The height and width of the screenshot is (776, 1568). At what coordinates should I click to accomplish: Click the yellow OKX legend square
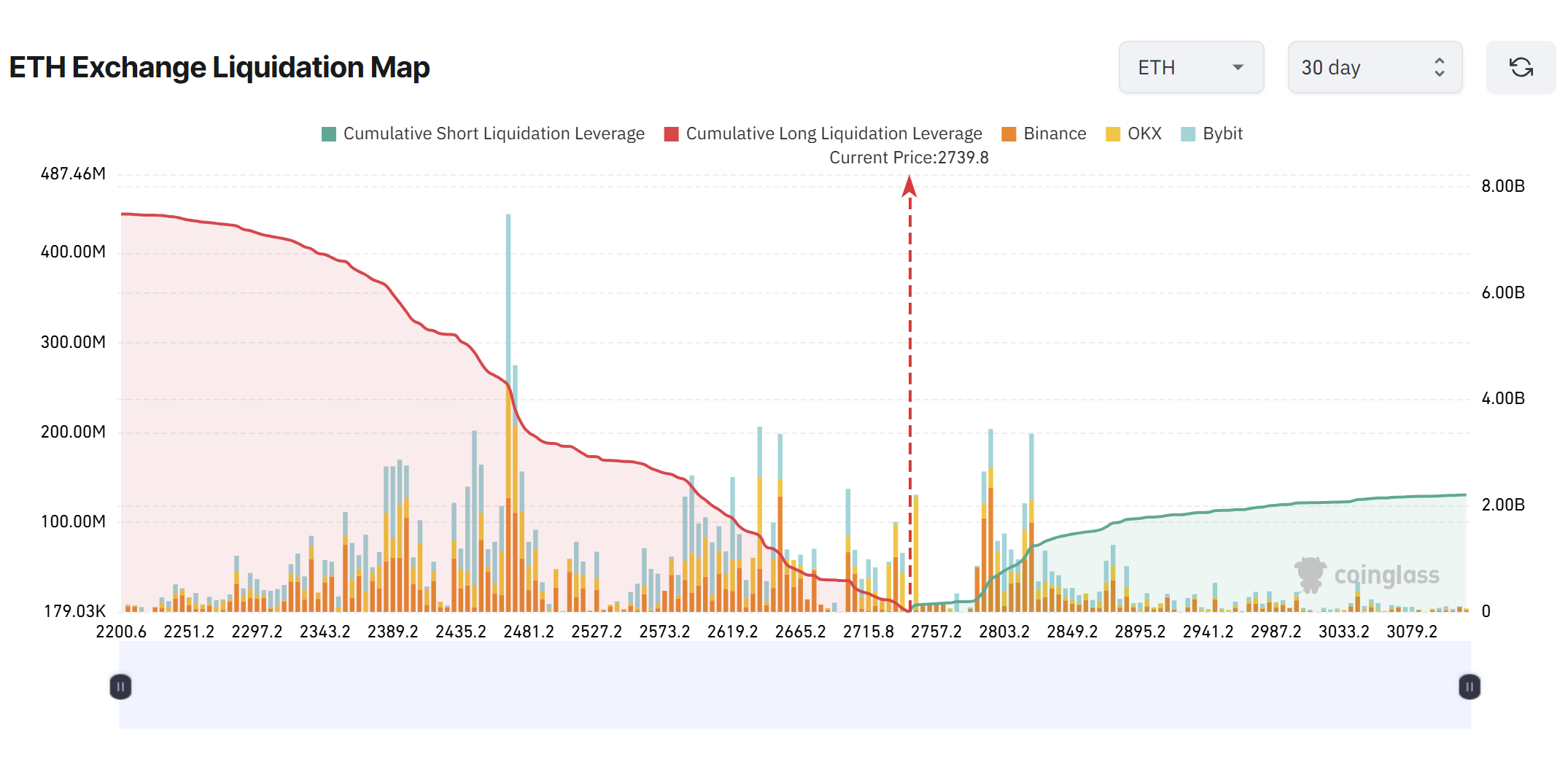pos(1111,133)
